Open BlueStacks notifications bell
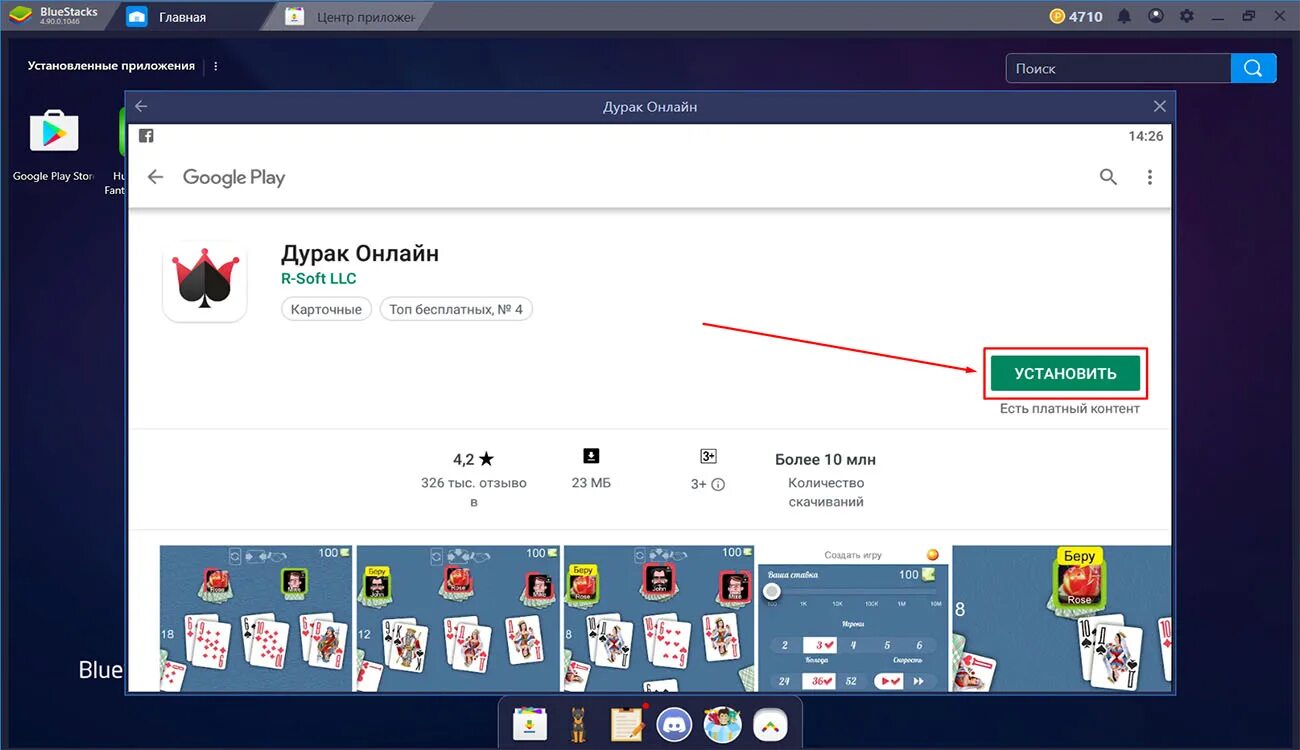Image resolution: width=1300 pixels, height=750 pixels. pos(1124,16)
